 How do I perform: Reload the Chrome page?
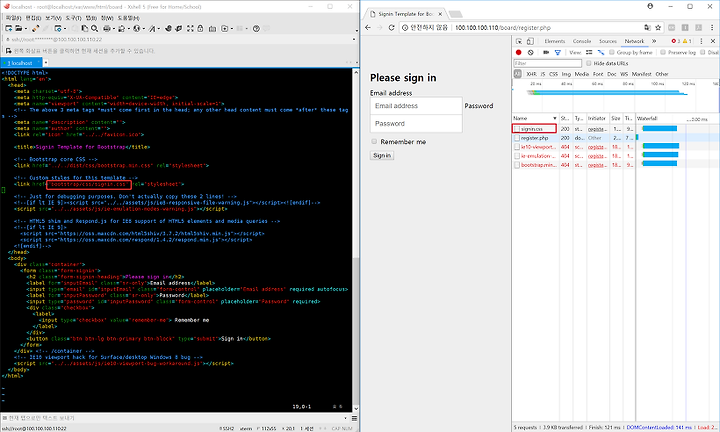[x=391, y=28]
